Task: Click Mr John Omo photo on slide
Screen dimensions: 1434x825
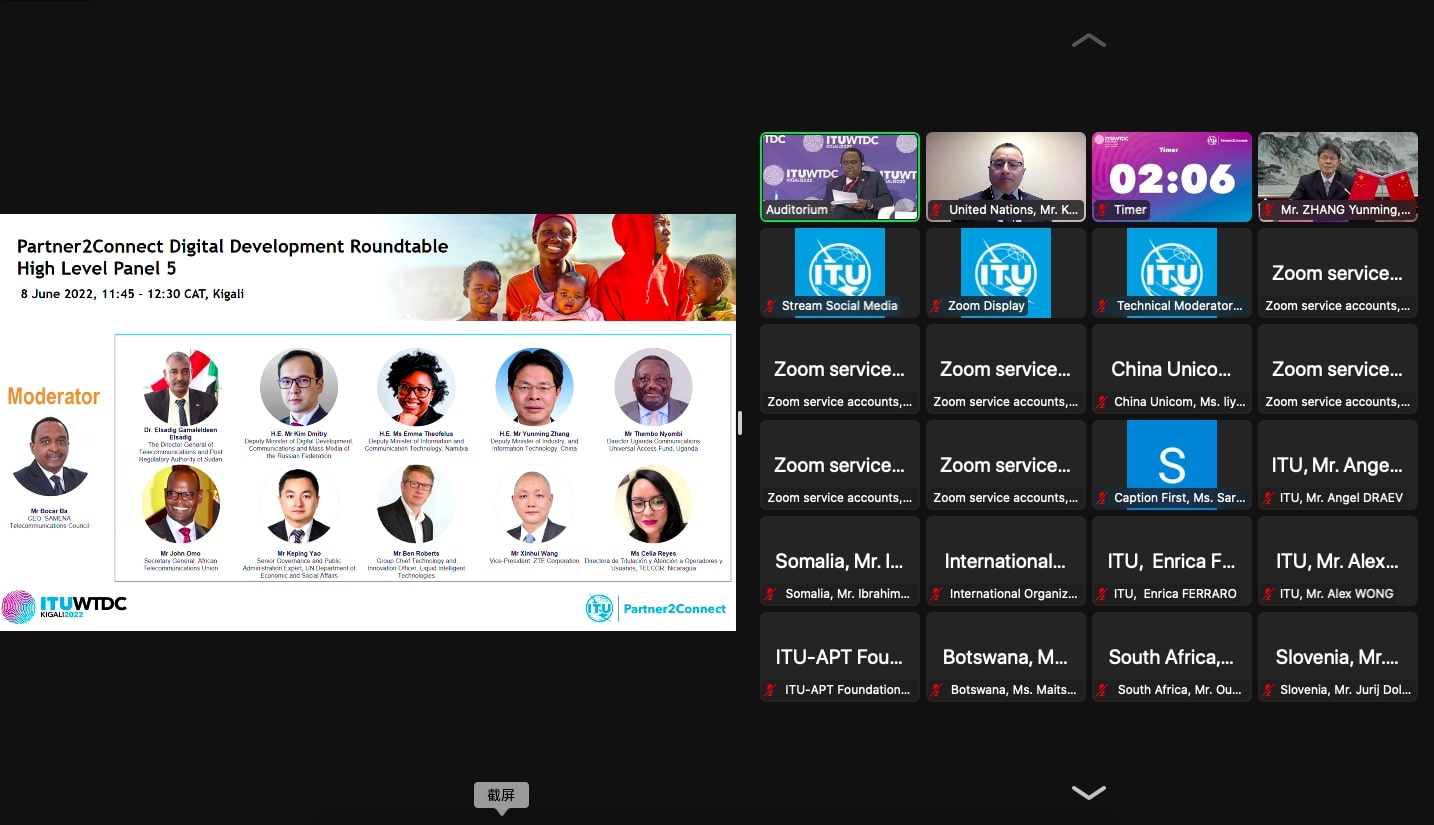Action: click(180, 504)
